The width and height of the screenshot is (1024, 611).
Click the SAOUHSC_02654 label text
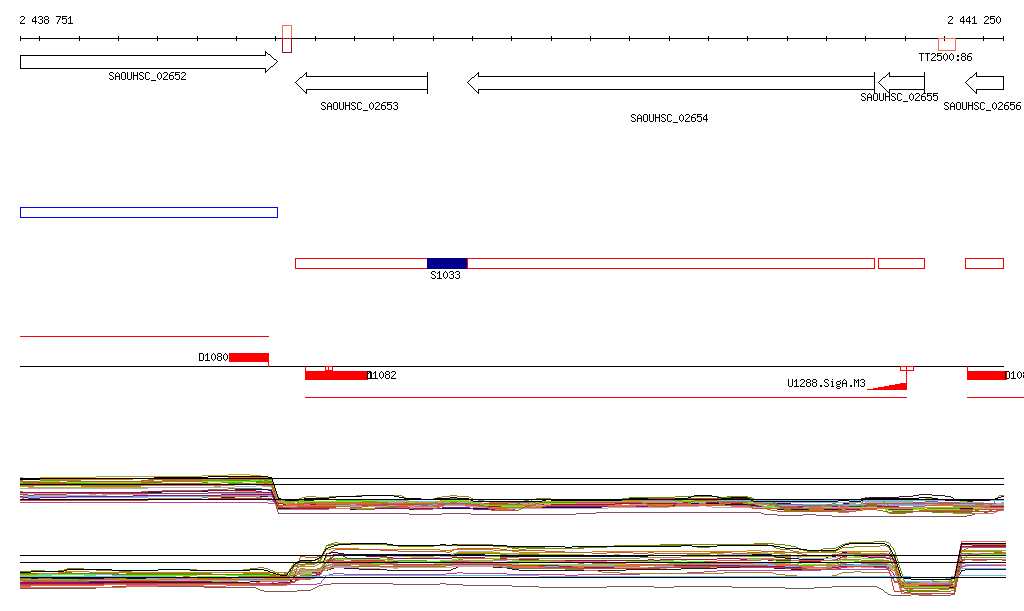coord(669,118)
